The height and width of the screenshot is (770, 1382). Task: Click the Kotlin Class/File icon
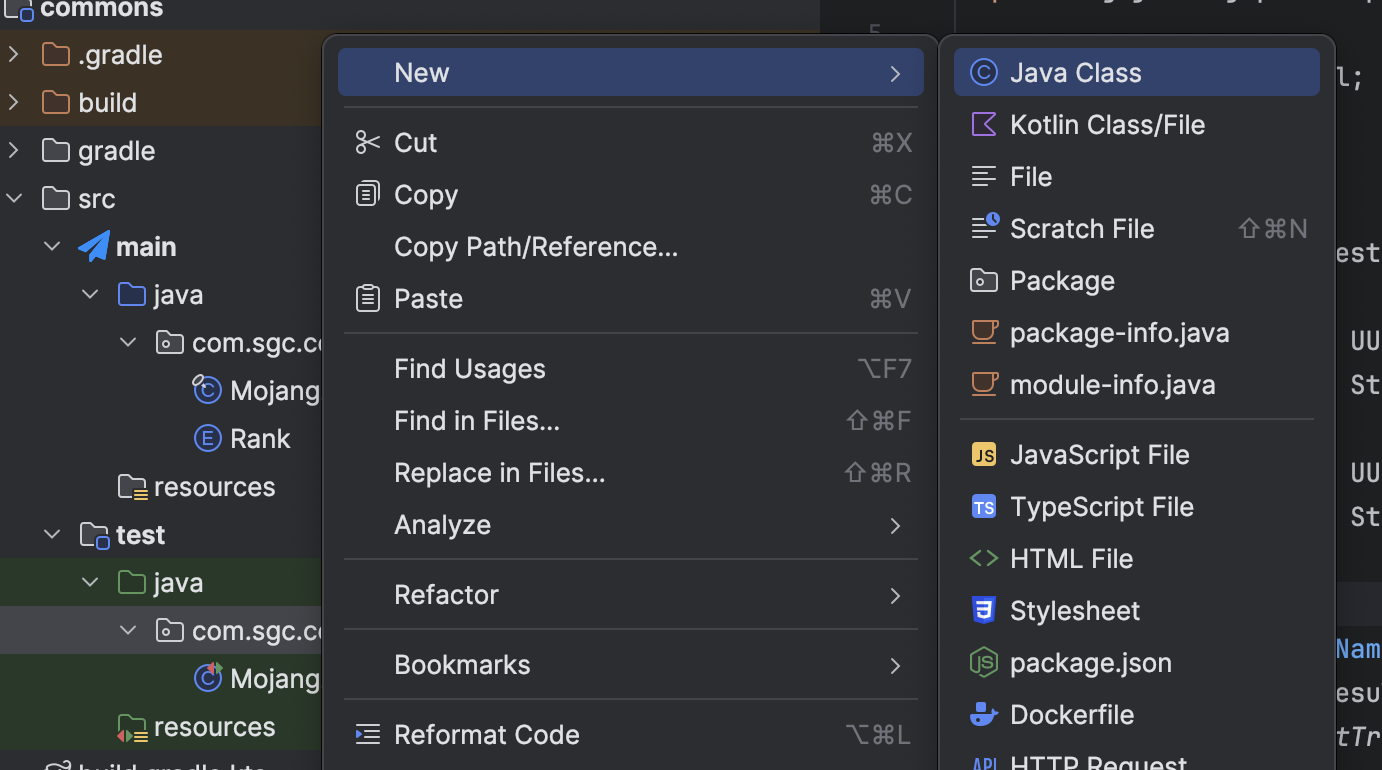coord(984,125)
